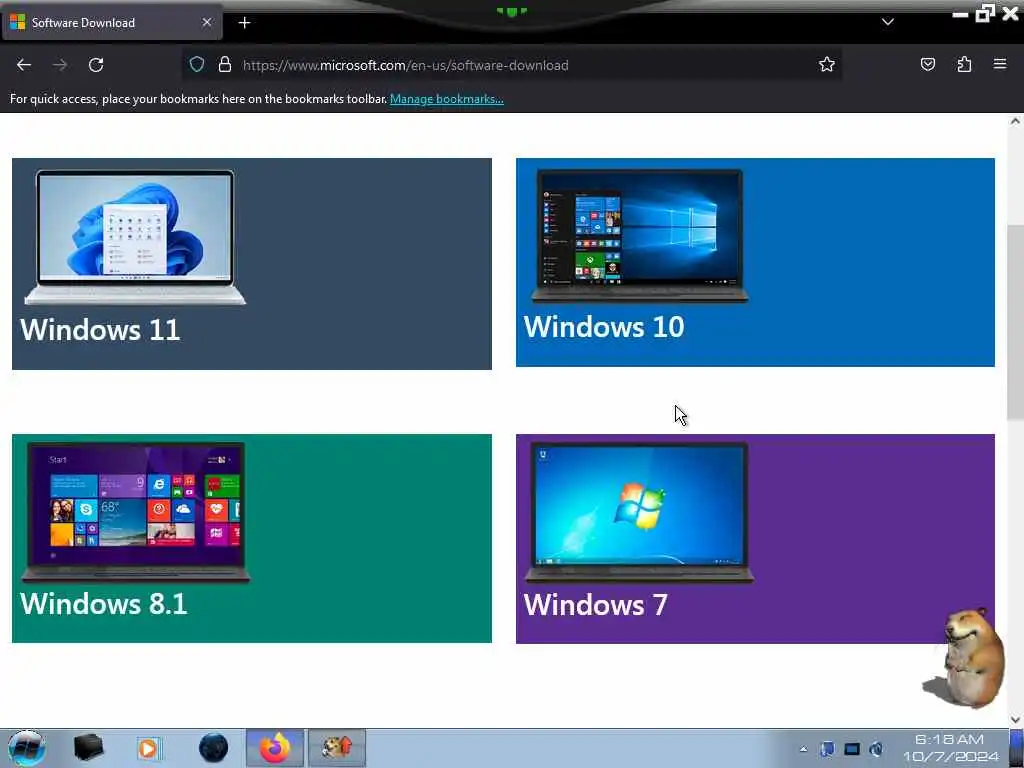Open the Windows 7 download tile
1024x768 pixels.
pyautogui.click(x=755, y=539)
